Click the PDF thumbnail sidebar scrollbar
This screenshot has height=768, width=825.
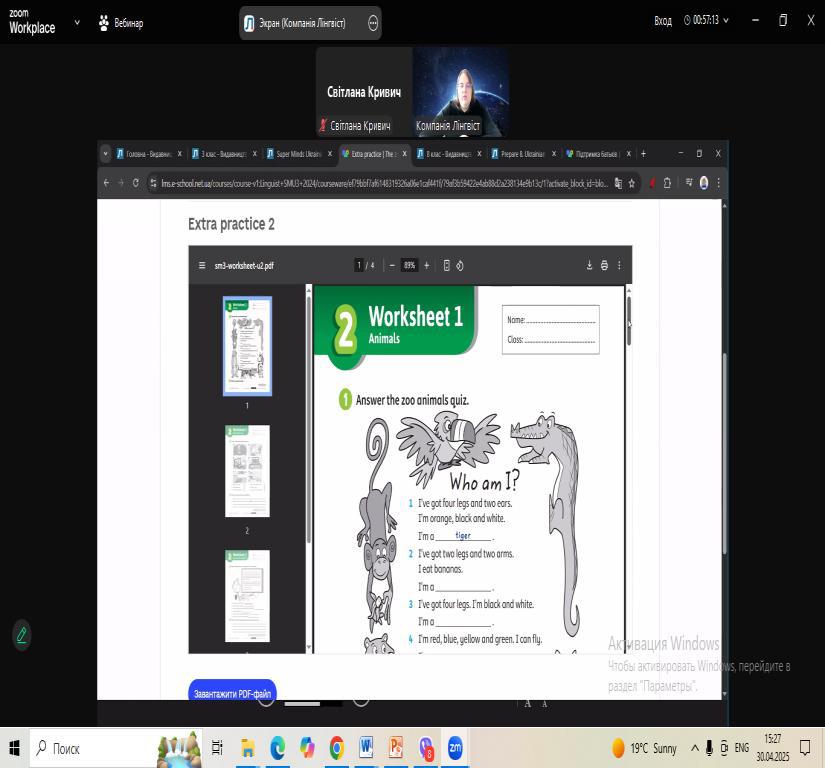pyautogui.click(x=308, y=418)
